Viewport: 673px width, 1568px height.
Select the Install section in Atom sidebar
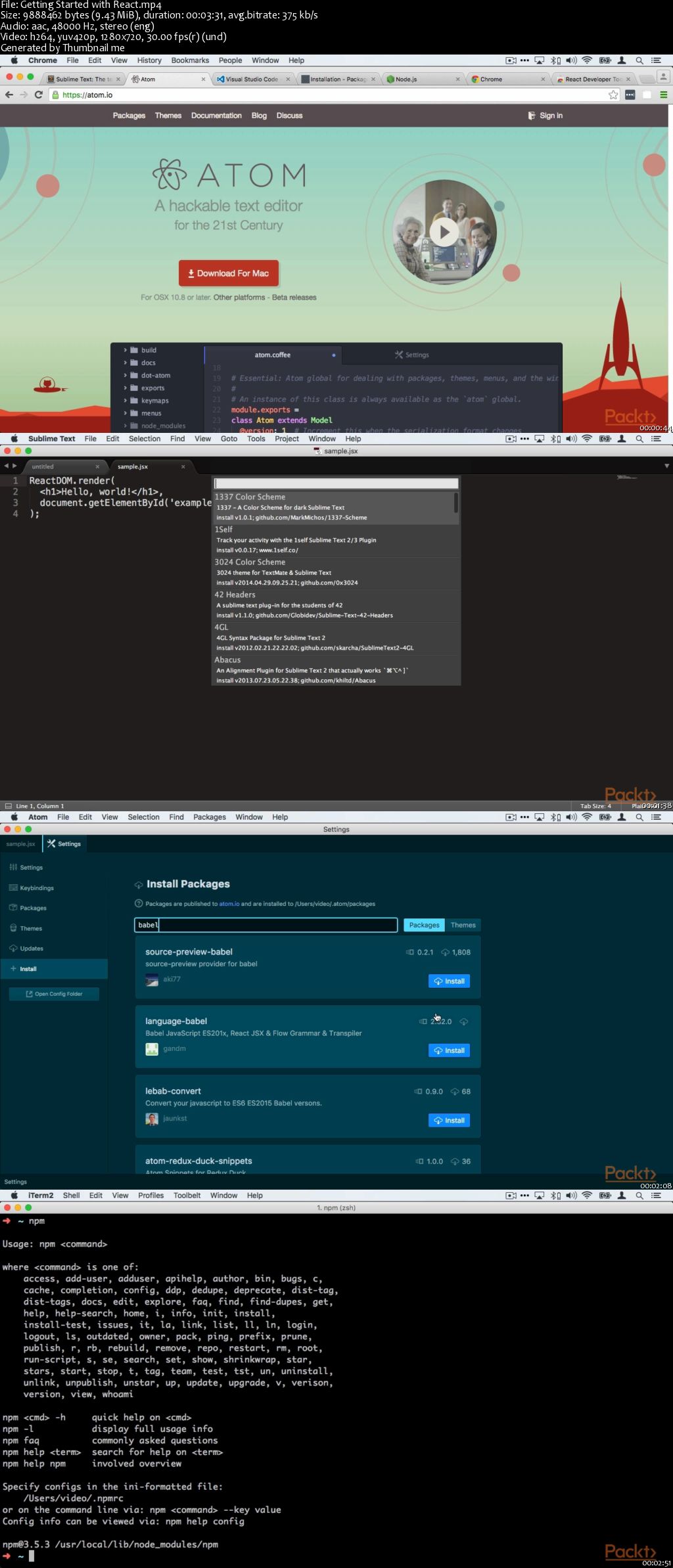(54, 969)
